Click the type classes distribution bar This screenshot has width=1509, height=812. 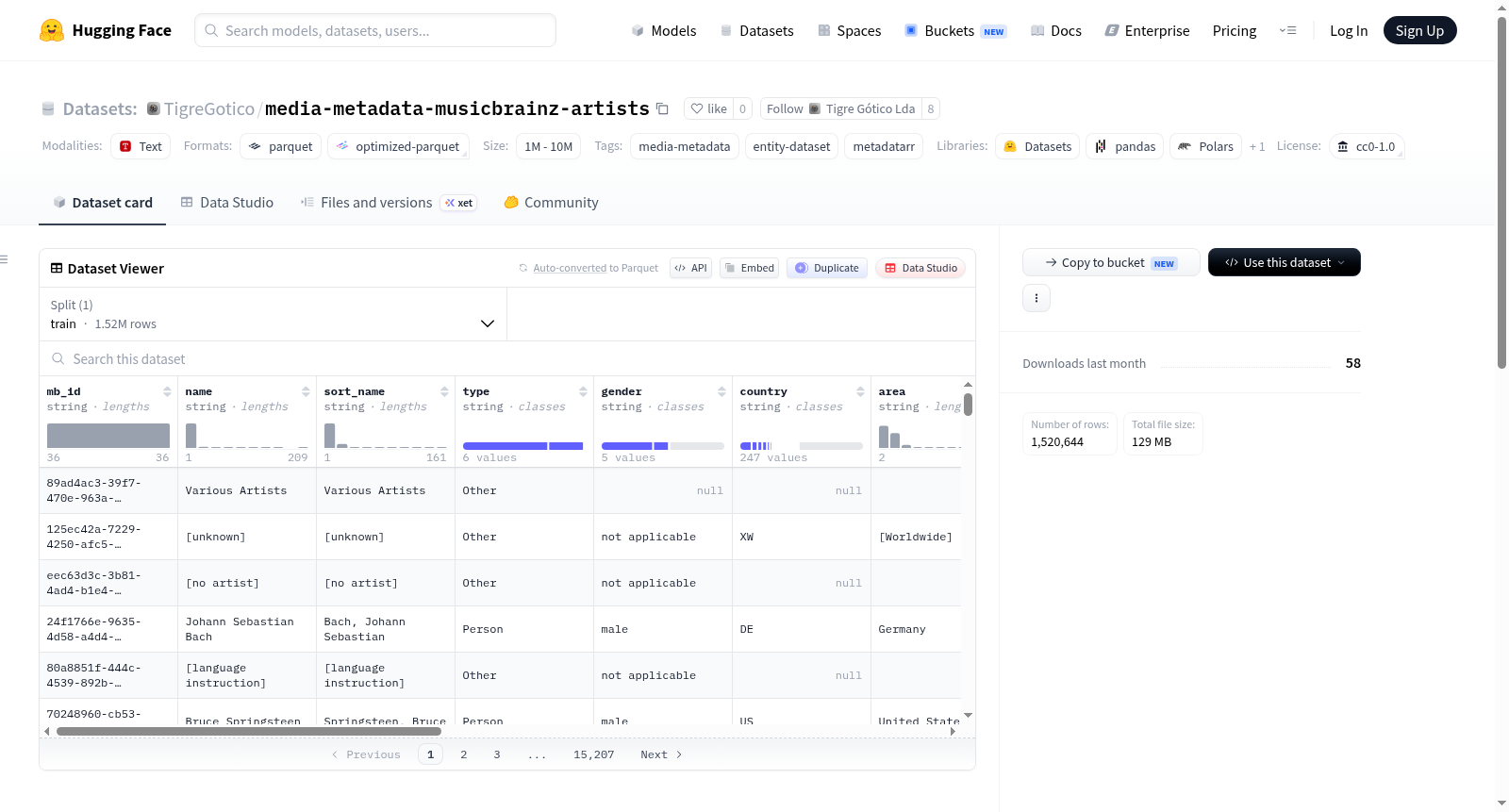point(523,445)
